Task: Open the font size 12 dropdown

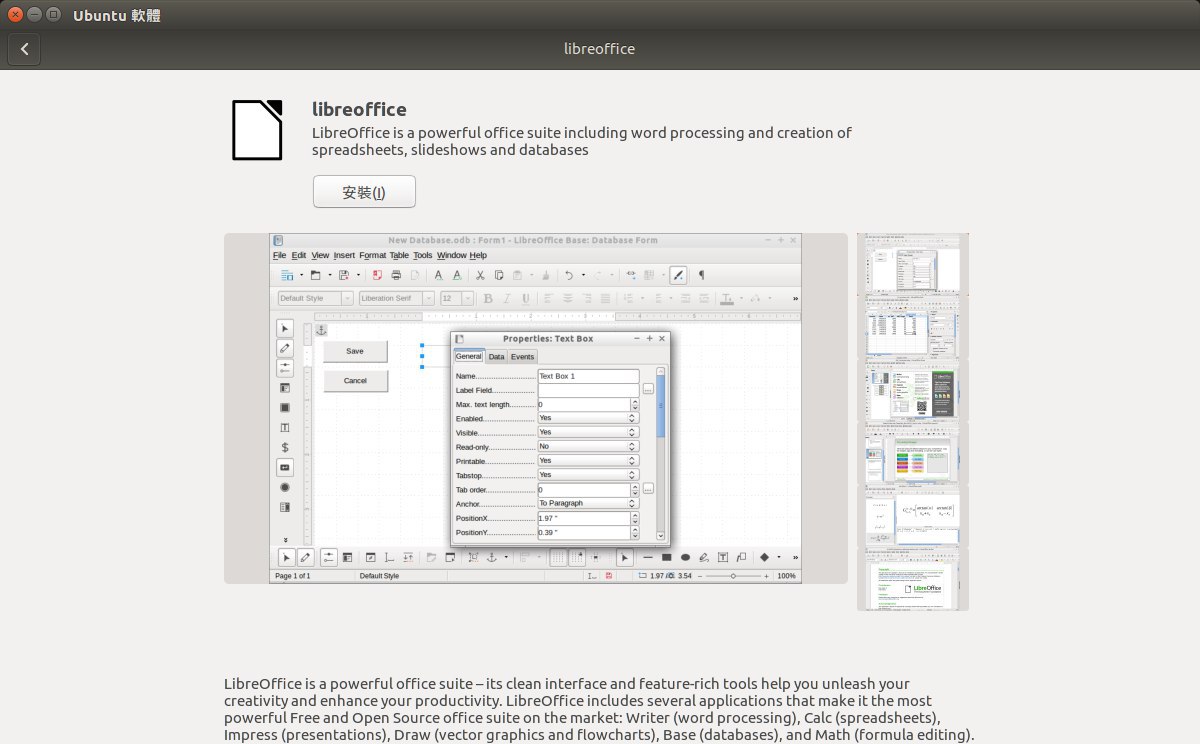Action: (x=457, y=298)
